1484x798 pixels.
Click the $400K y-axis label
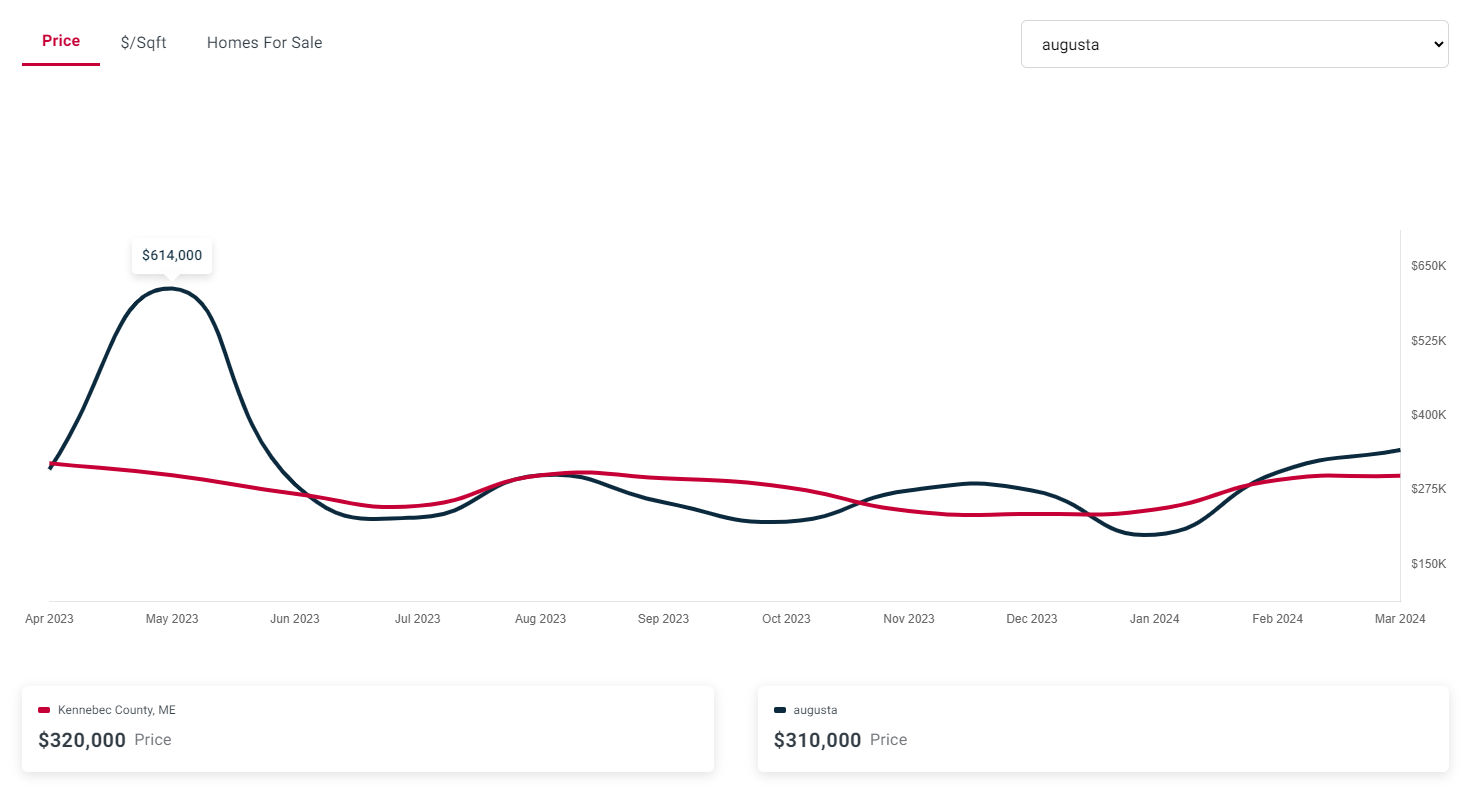(1429, 415)
